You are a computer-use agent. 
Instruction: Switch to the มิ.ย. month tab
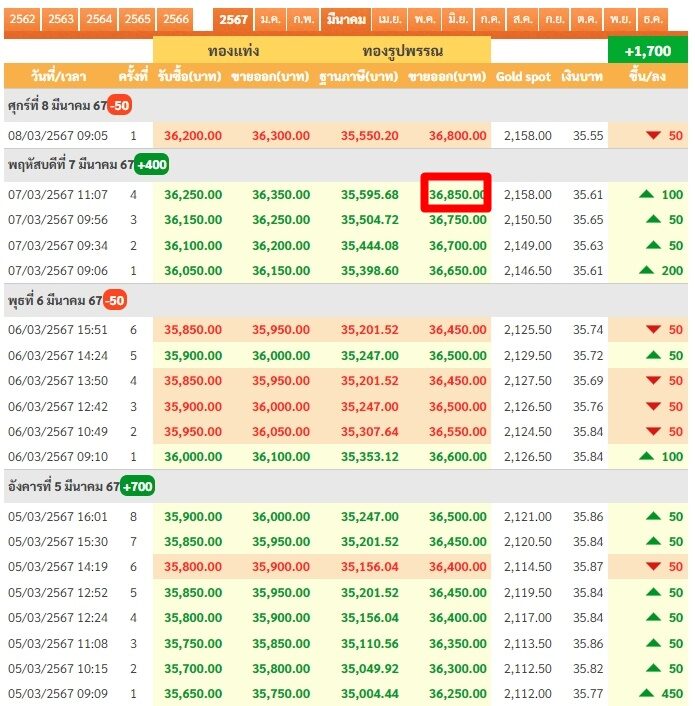(458, 20)
